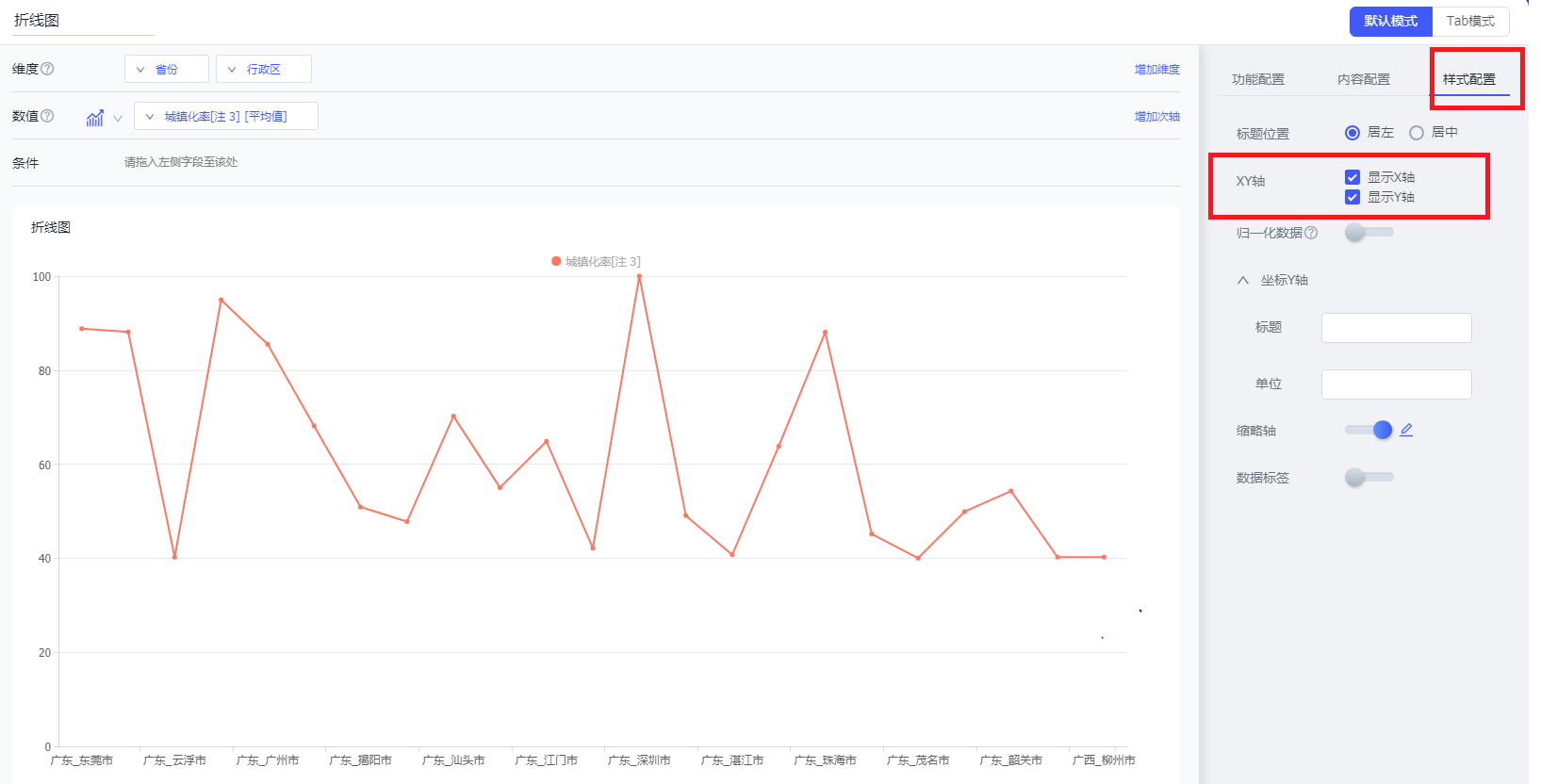The height and width of the screenshot is (784, 1541).
Task: Click the help icon beside 数值
Action: click(47, 116)
